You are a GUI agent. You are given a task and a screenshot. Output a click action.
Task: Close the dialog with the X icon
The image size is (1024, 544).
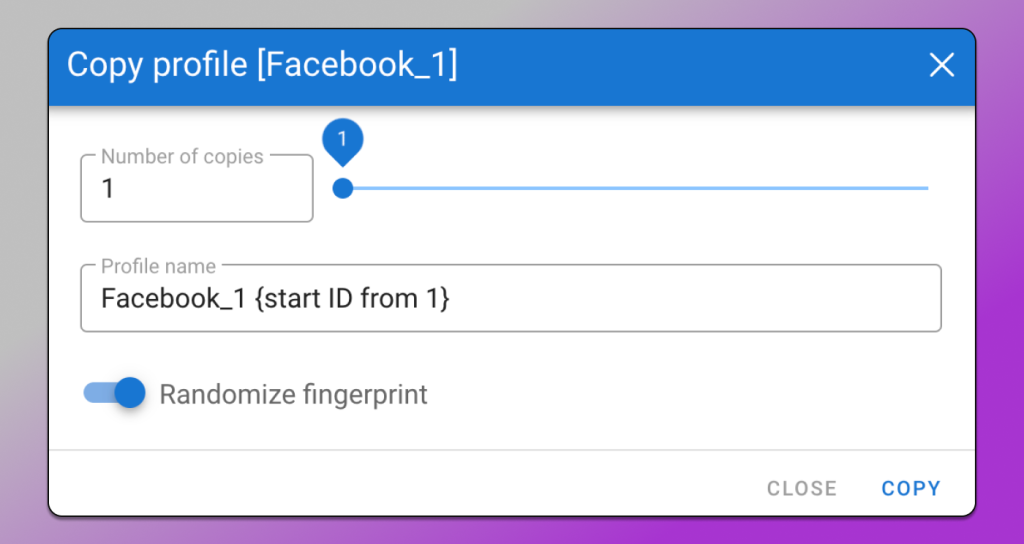point(942,66)
